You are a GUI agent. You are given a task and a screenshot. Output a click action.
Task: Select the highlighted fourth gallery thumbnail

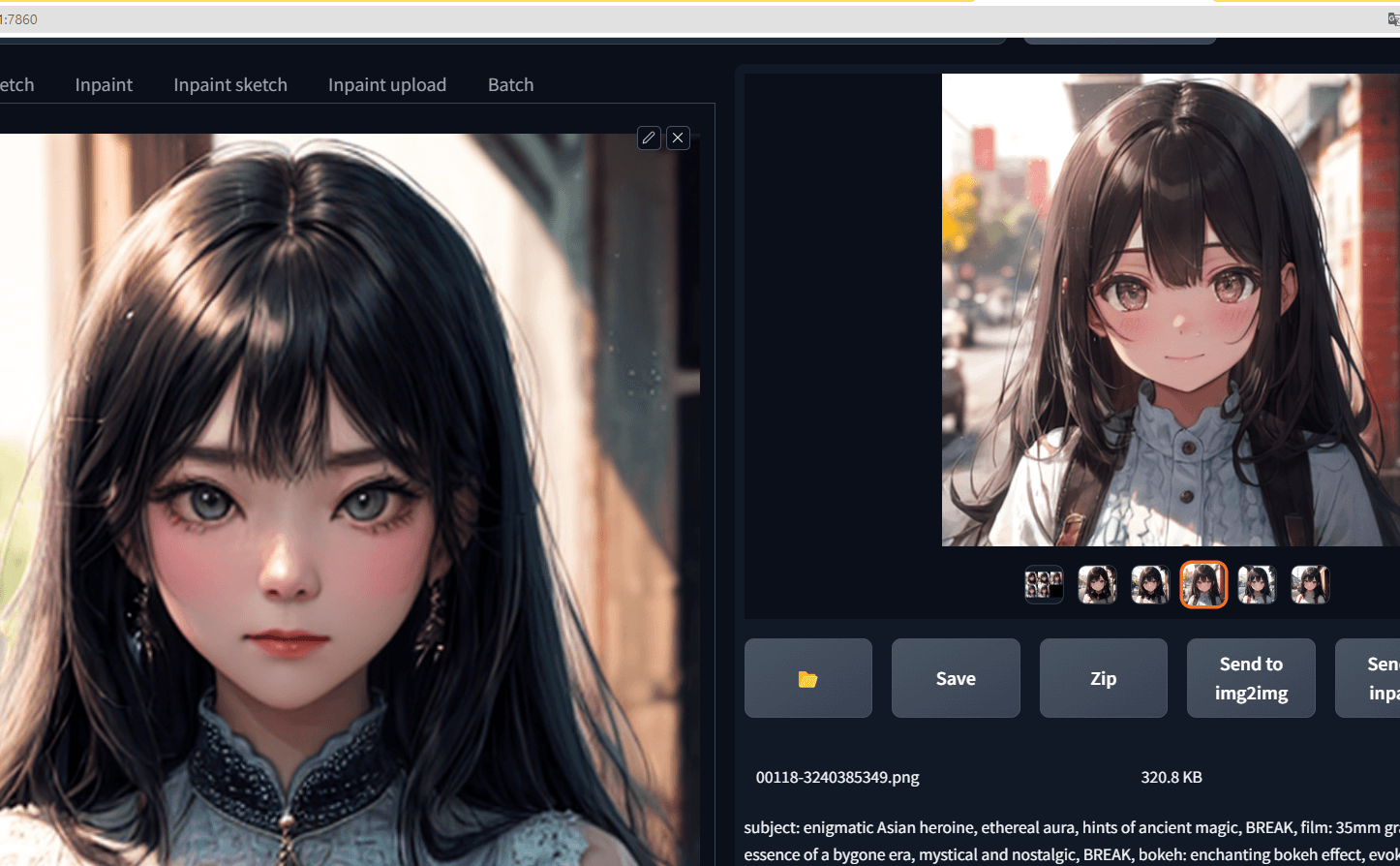(1203, 584)
